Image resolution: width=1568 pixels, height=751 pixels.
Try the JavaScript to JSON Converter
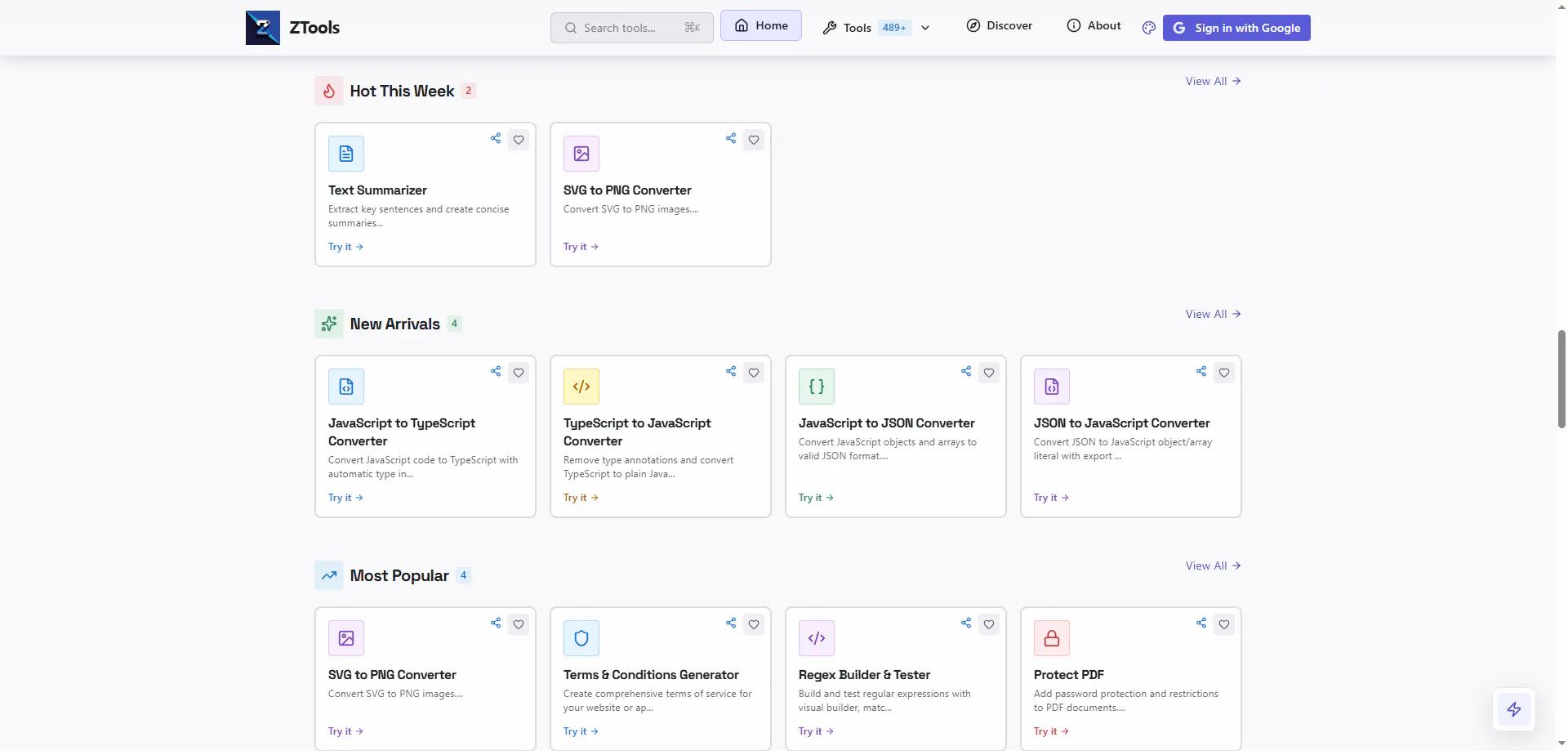point(816,498)
